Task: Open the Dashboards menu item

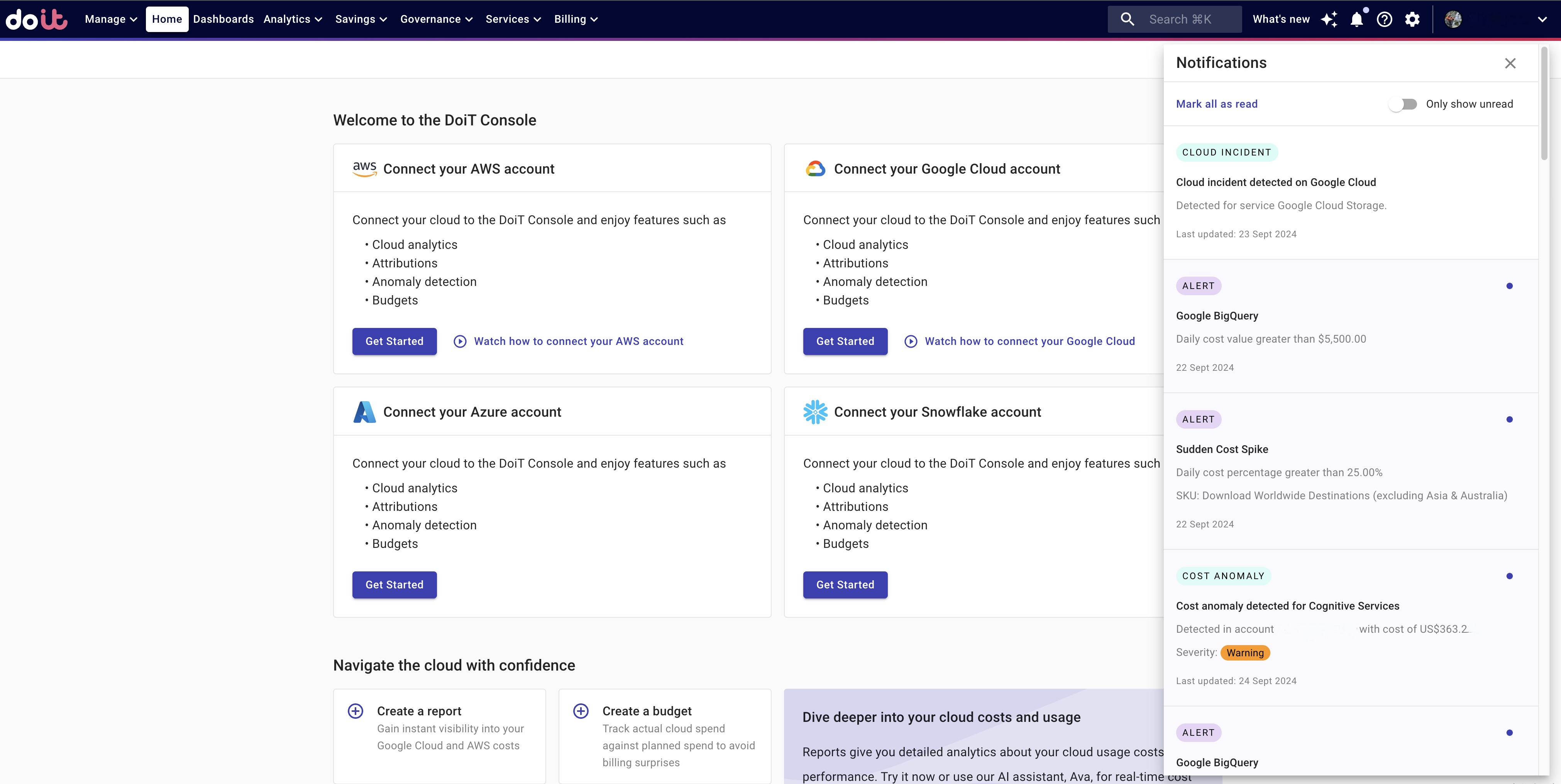Action: tap(223, 19)
